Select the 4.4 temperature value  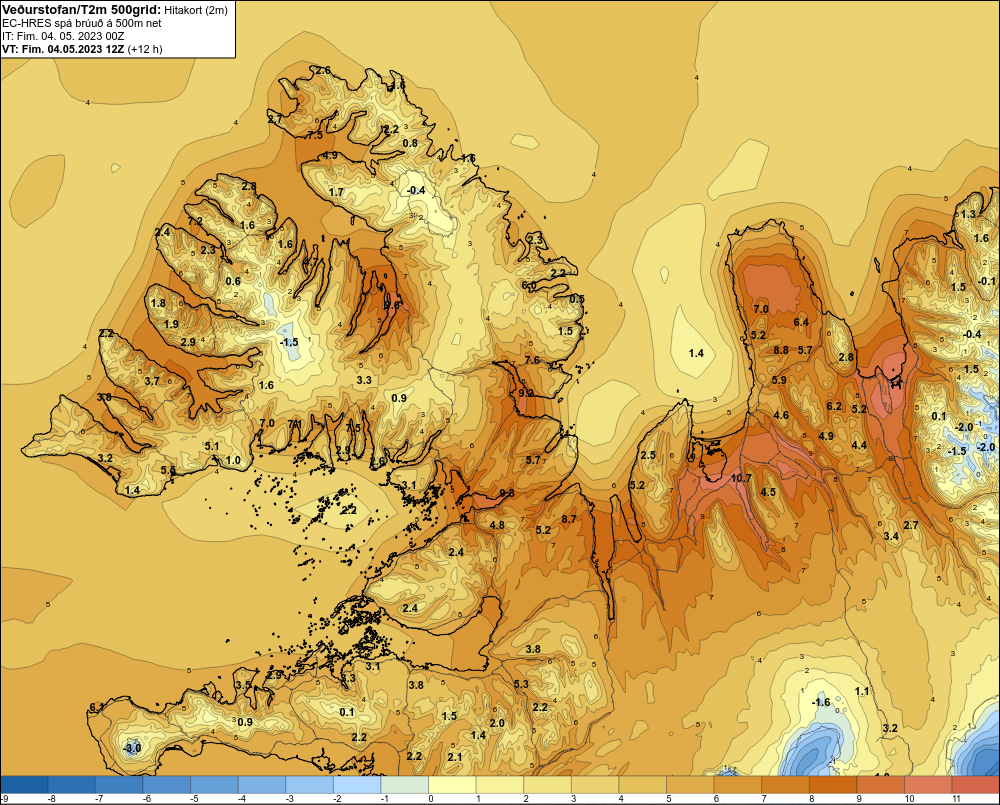[859, 445]
